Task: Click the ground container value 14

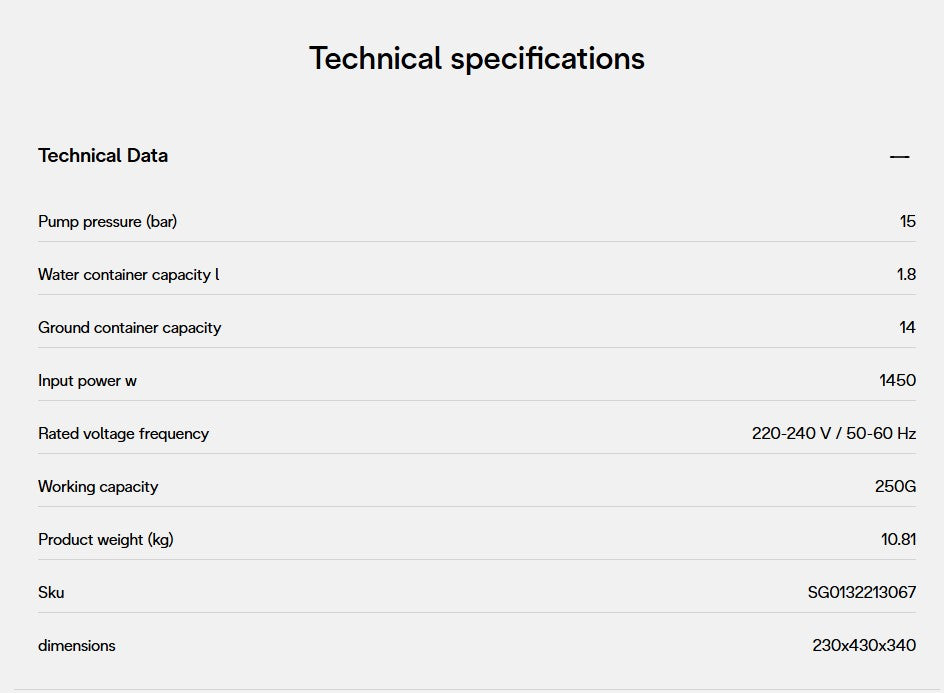Action: pos(907,328)
